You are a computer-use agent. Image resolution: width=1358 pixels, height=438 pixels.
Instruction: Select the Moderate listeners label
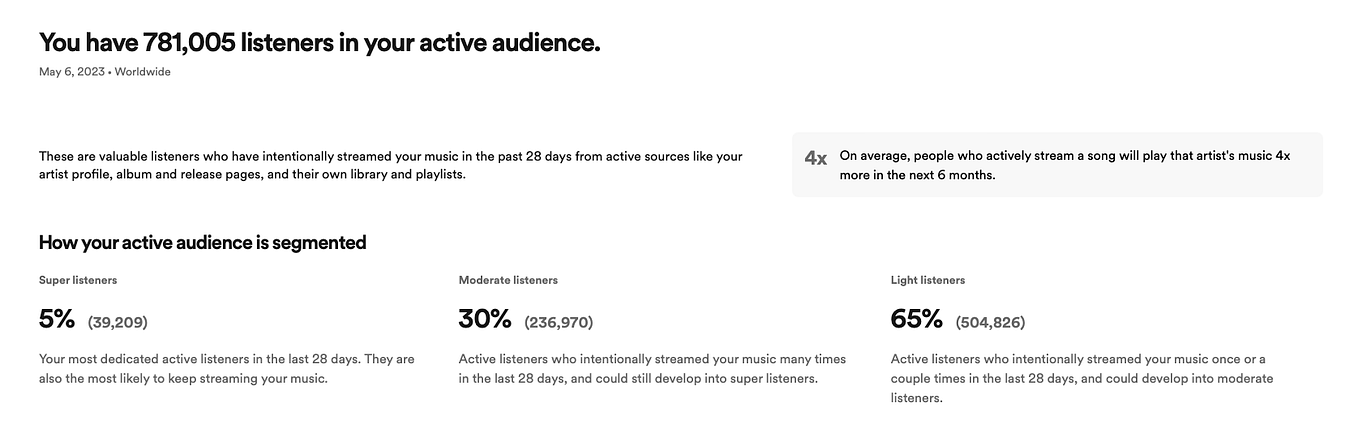(x=508, y=280)
